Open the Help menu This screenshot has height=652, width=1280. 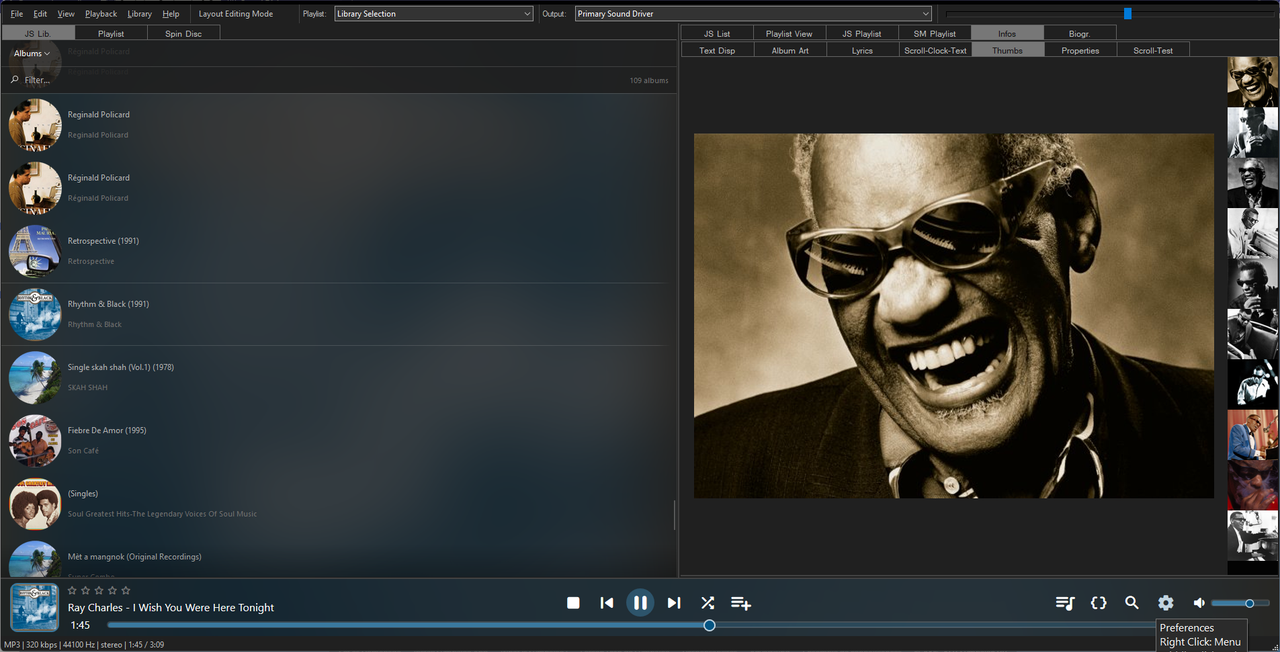click(x=171, y=14)
